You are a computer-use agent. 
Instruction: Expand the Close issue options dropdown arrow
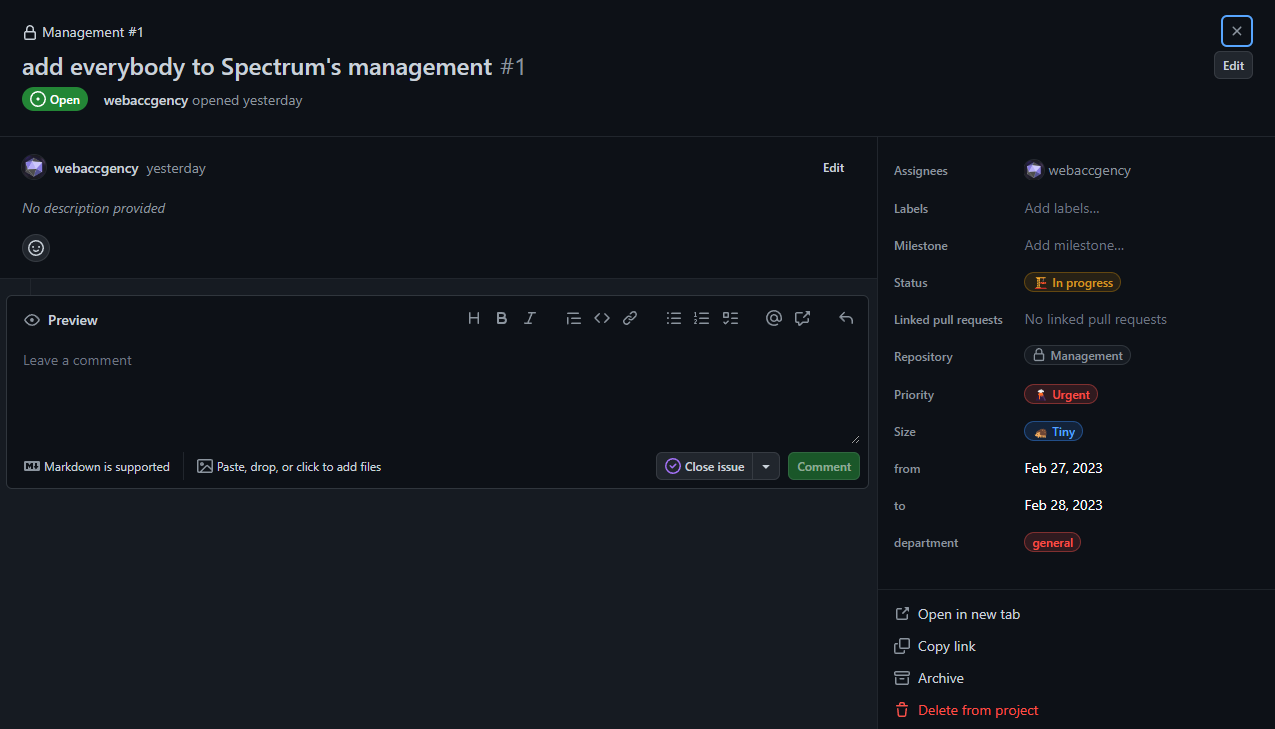click(x=766, y=466)
